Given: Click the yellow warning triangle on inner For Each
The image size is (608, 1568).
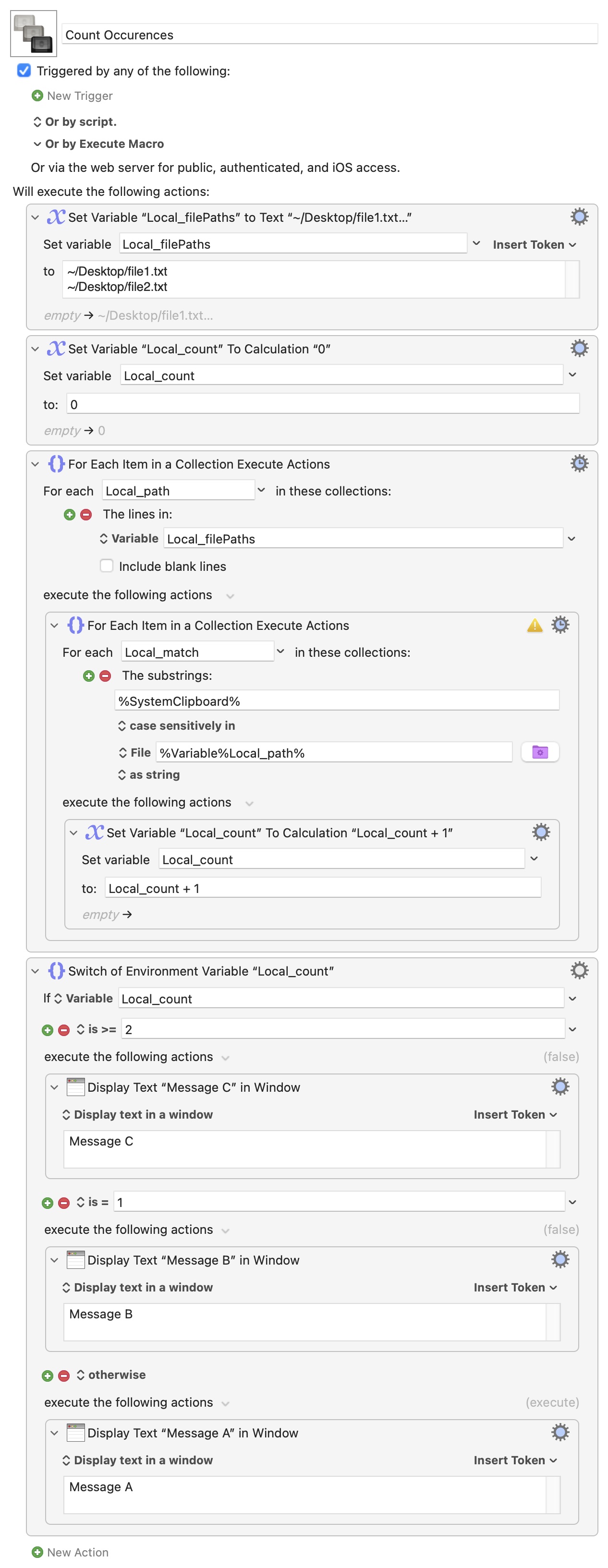Looking at the screenshot, I should (x=534, y=625).
